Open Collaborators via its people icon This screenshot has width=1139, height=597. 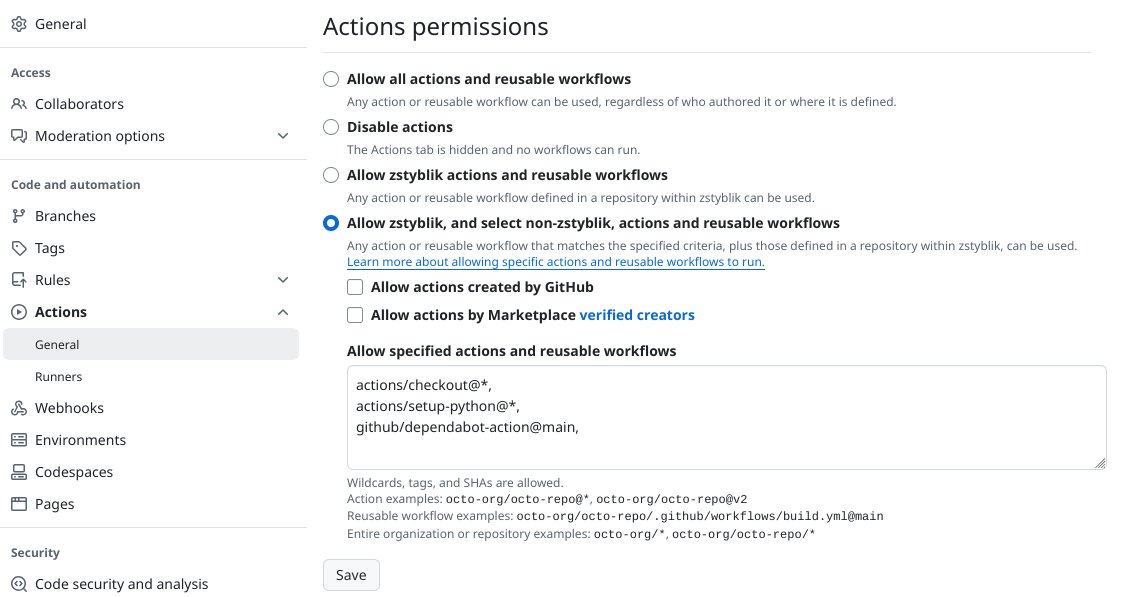[x=19, y=104]
